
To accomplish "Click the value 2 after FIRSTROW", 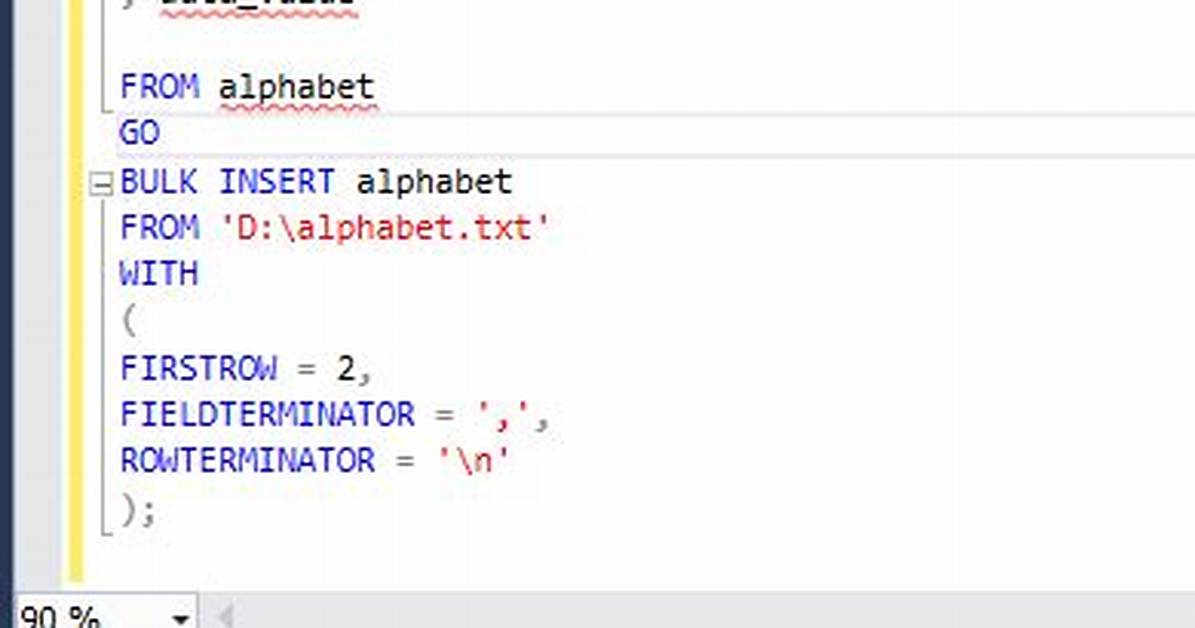I will [x=346, y=369].
